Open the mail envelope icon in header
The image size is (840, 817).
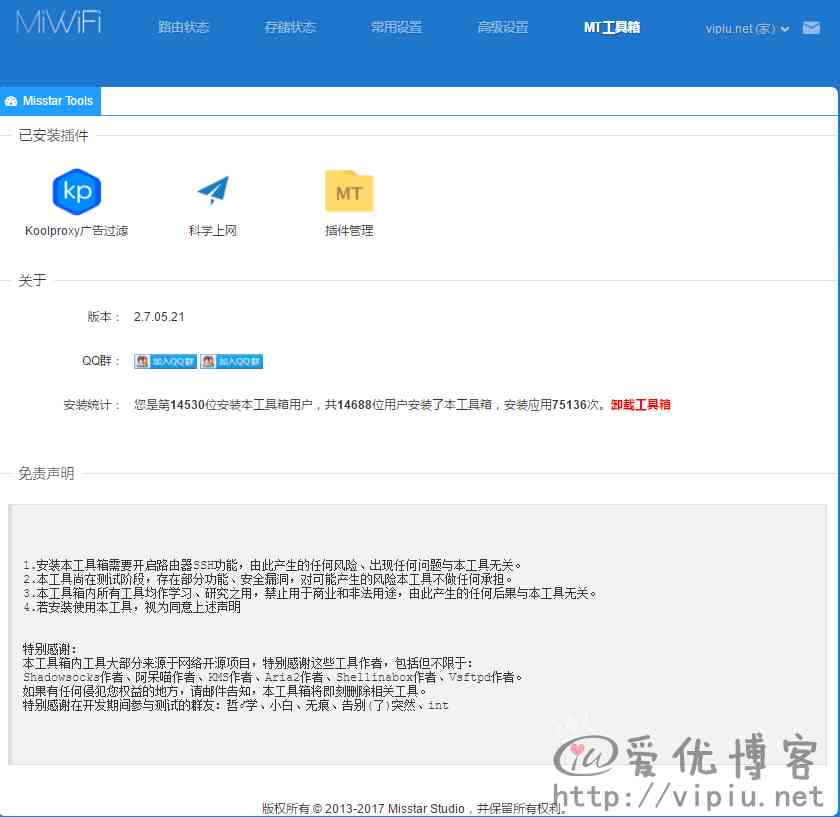(811, 28)
